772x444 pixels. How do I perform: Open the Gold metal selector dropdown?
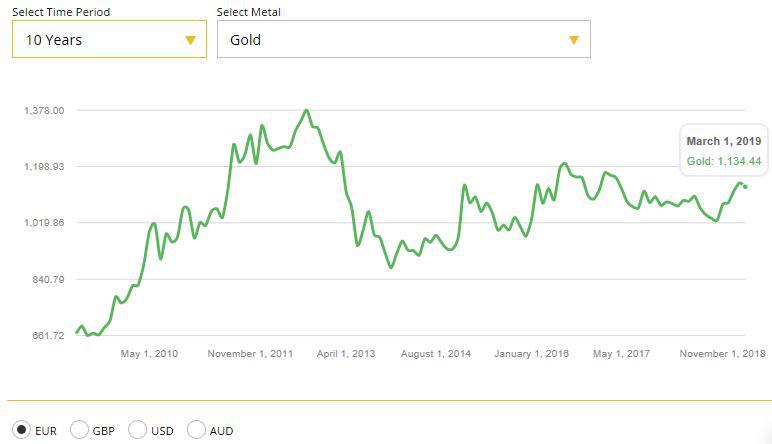403,40
